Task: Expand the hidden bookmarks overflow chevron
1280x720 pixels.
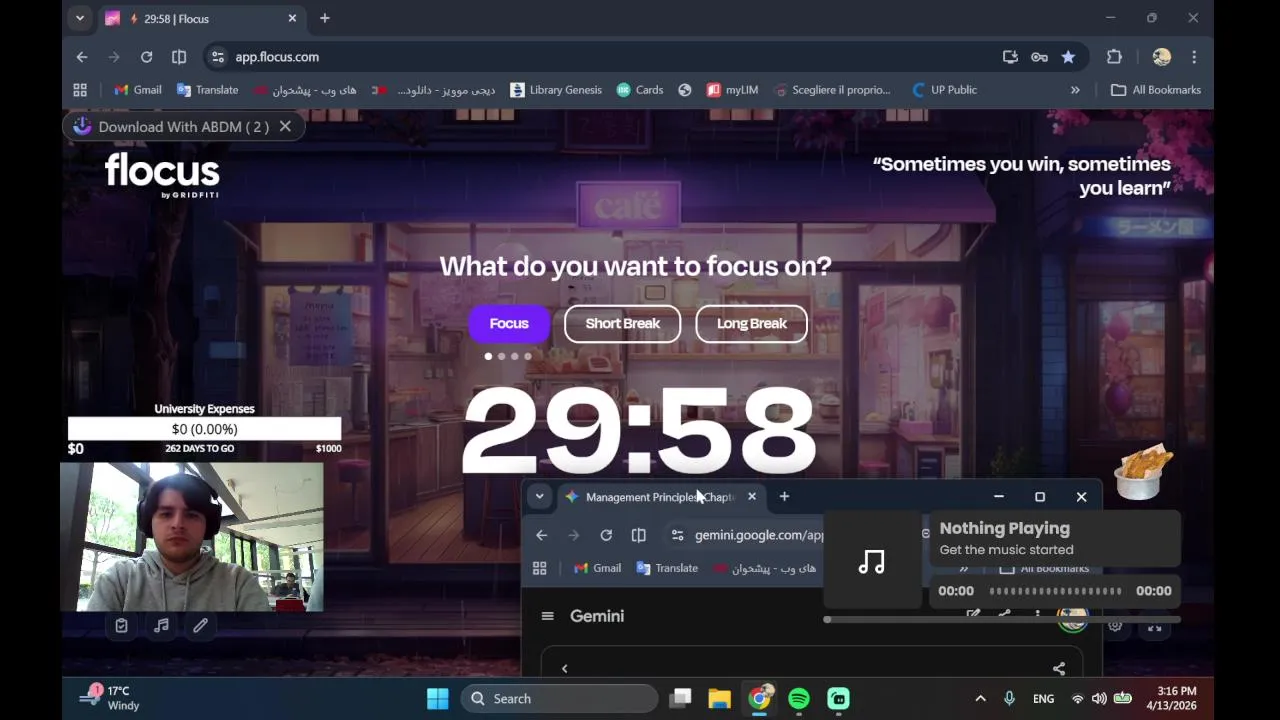Action: pos(1075,90)
